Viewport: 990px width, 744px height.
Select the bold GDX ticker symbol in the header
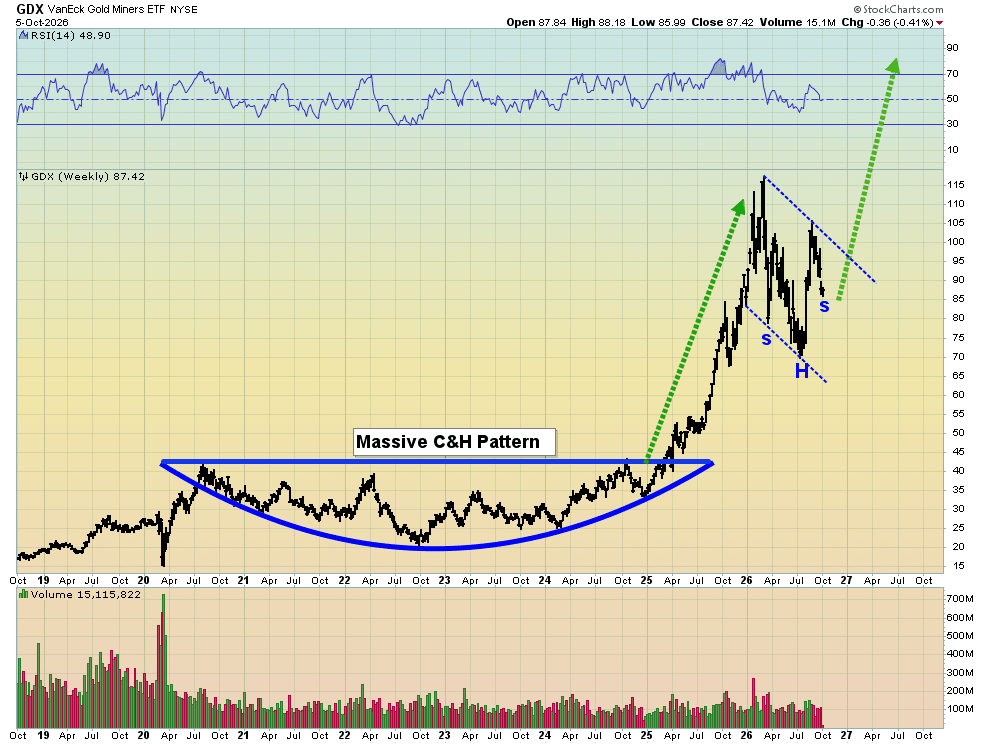(x=30, y=9)
